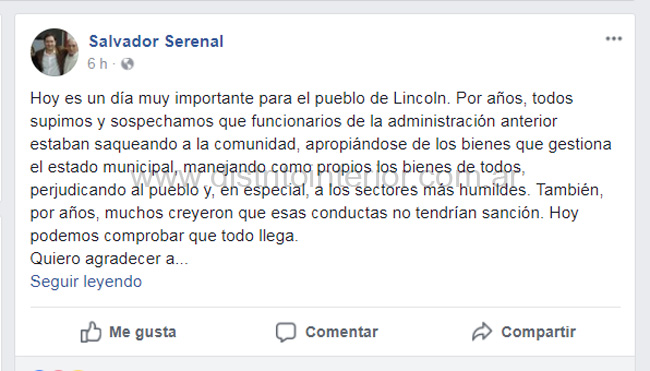Click the Compartir label text

(x=538, y=332)
